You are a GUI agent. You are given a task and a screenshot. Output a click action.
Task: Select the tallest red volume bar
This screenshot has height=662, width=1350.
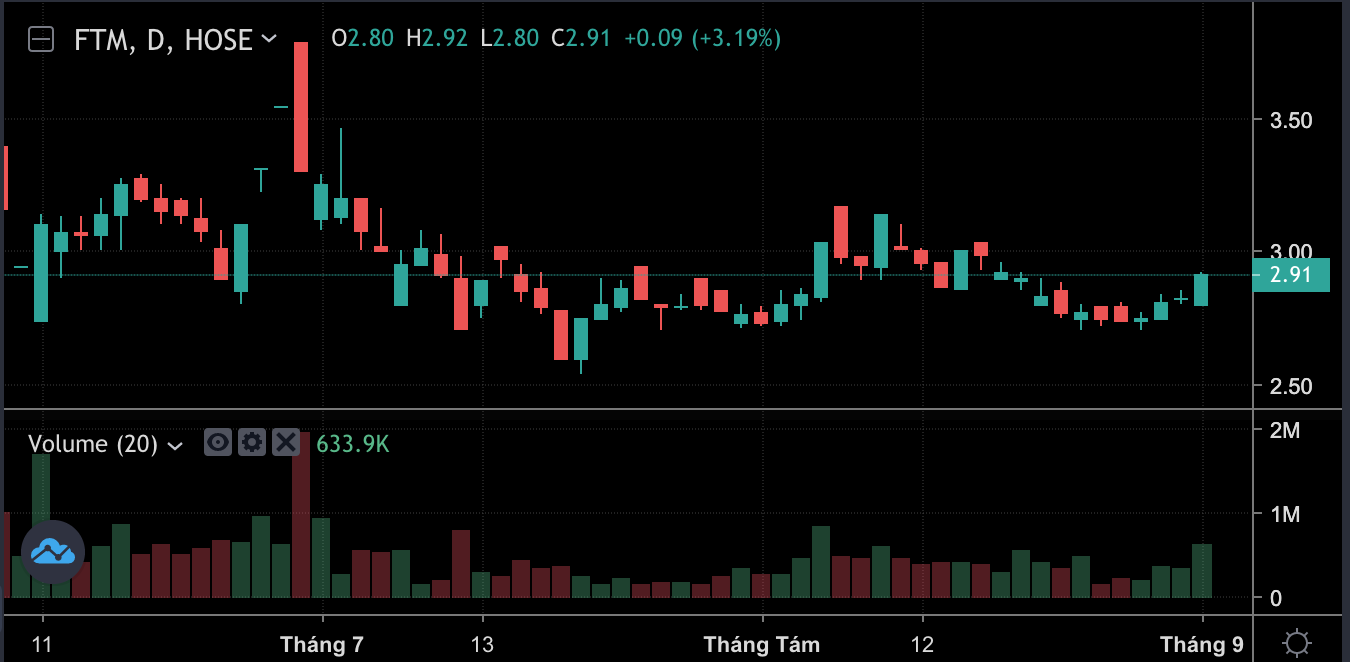[x=301, y=515]
